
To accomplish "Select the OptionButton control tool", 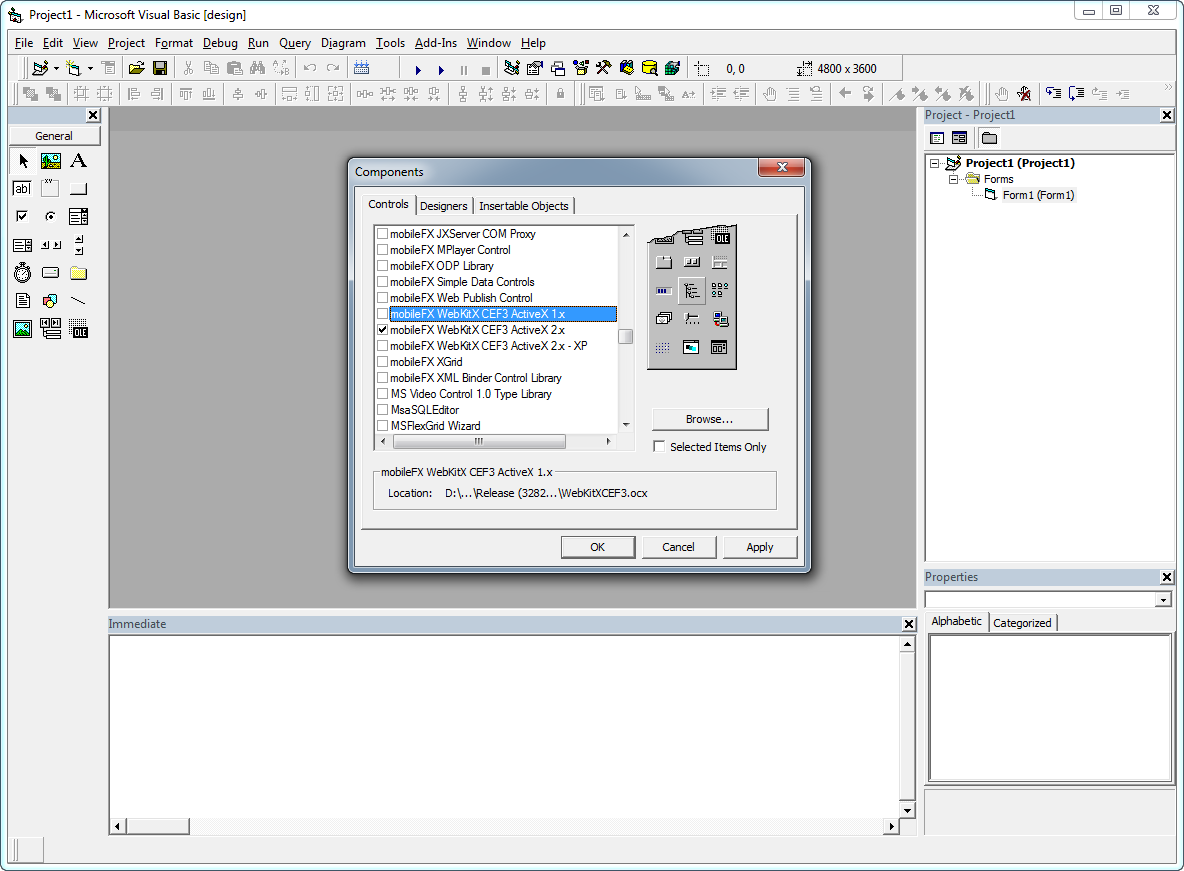I will click(x=51, y=217).
